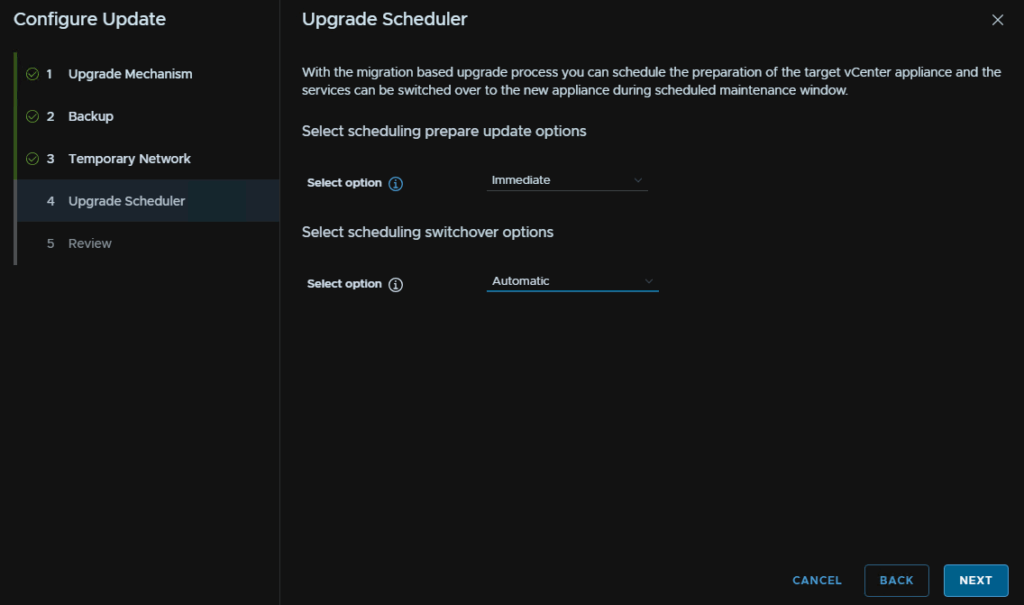Click the info icon beside the prepare update option
1024x605 pixels.
395,184
